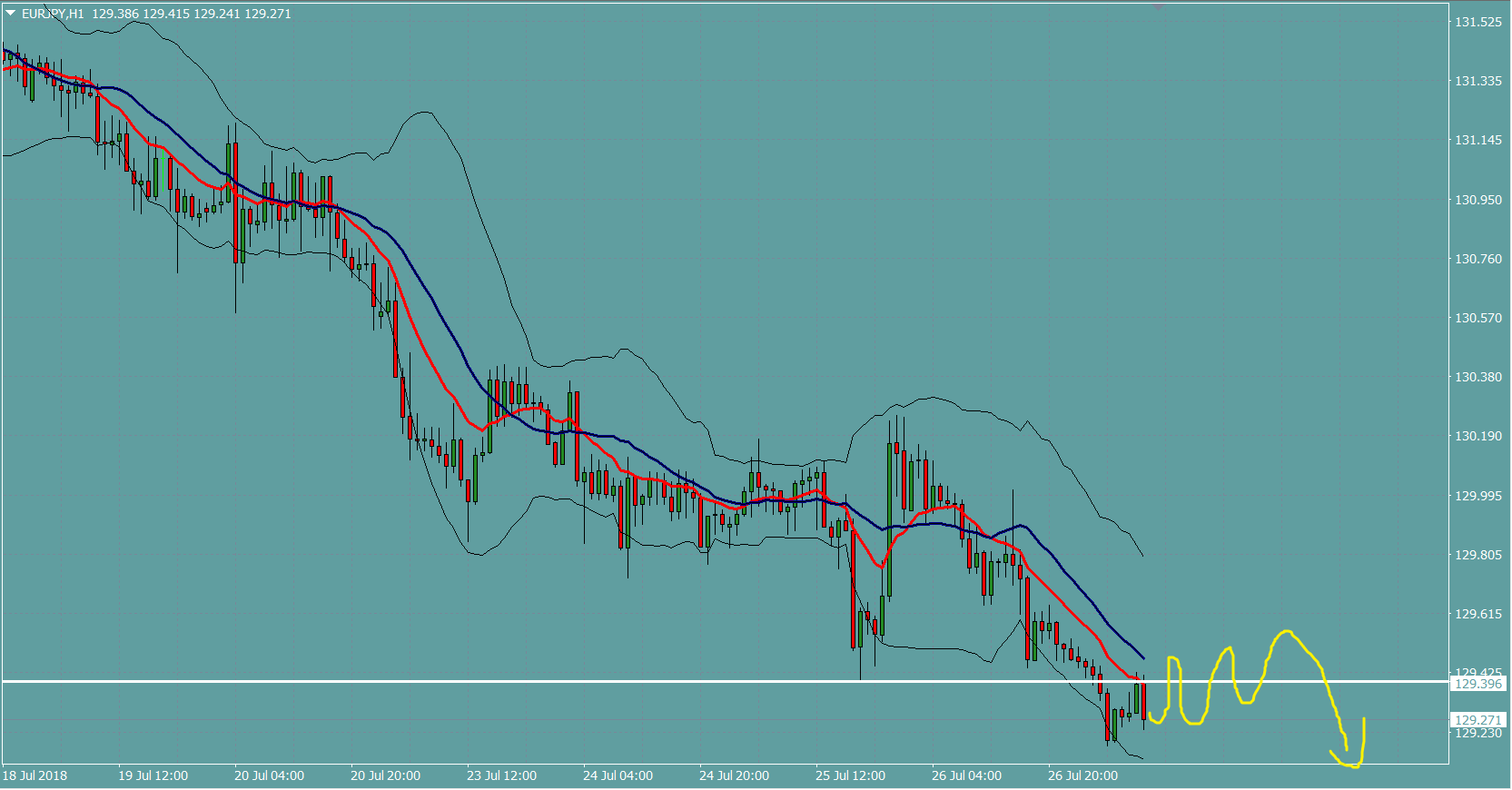Click the 129.805 price scale label
Screen dimensions: 1512x790
1478,555
